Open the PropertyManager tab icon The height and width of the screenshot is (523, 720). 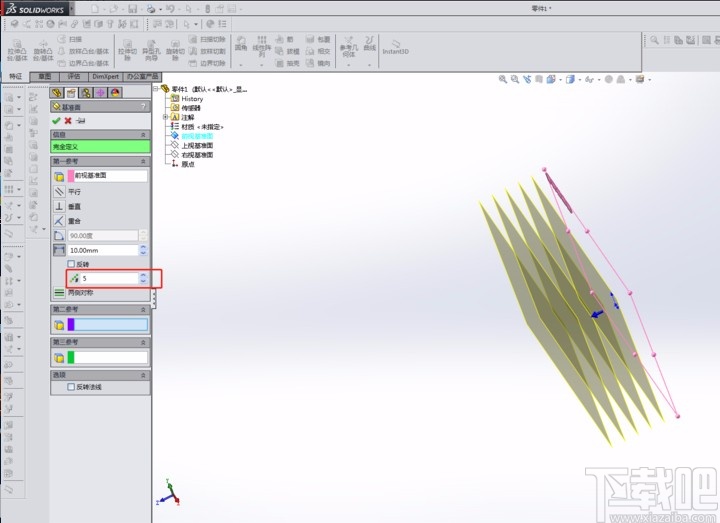tap(71, 93)
